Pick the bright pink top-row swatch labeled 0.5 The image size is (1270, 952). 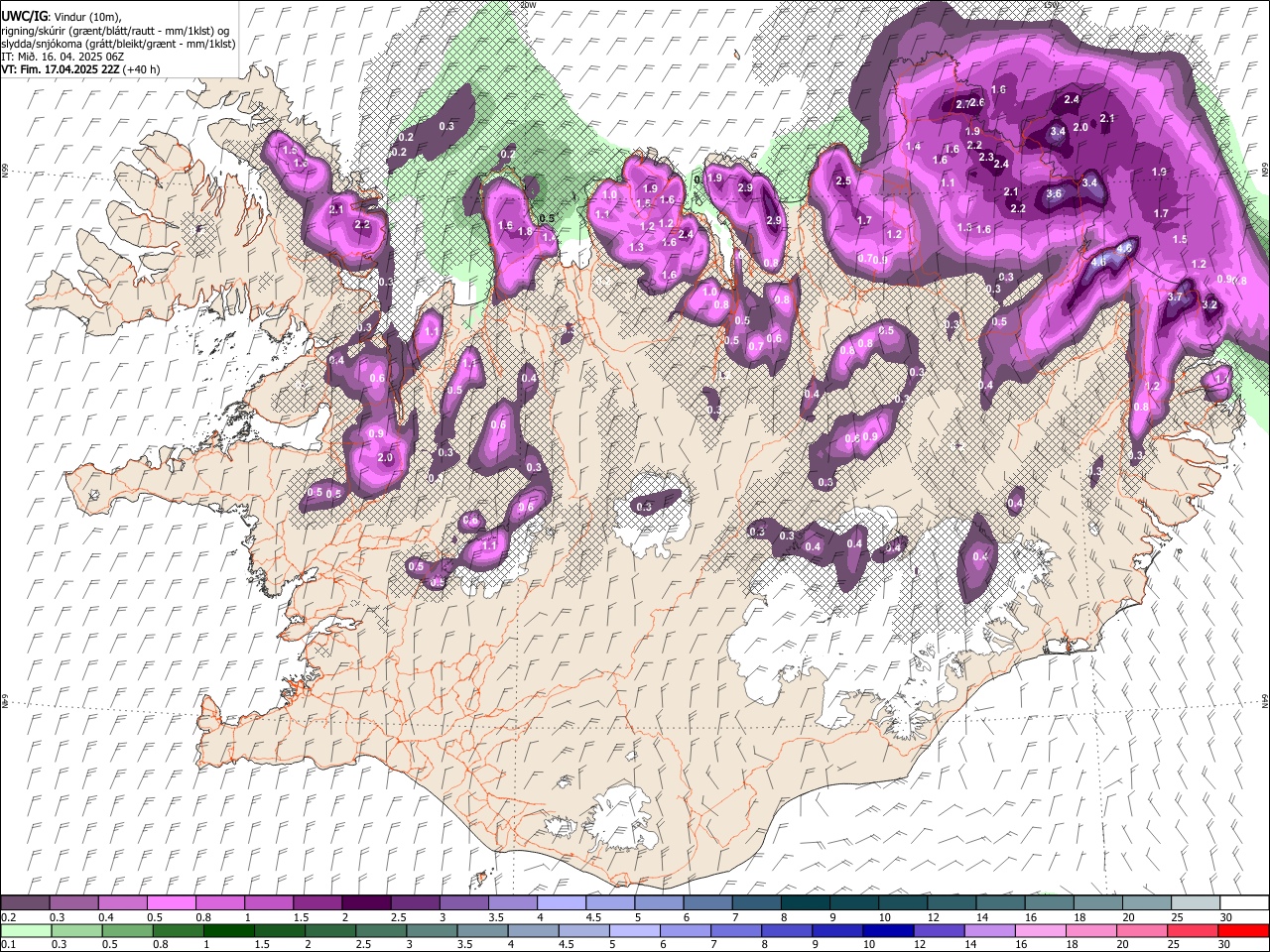(171, 903)
